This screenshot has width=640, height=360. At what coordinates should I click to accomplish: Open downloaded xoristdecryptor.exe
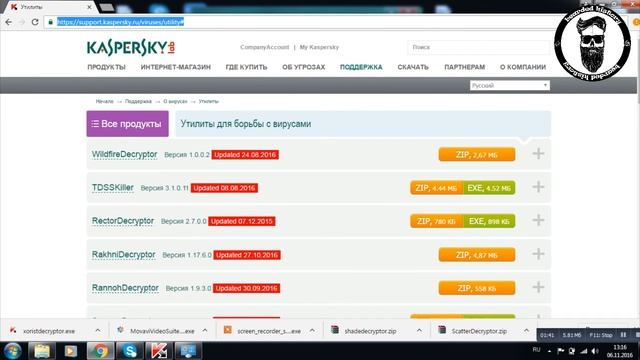coord(49,331)
